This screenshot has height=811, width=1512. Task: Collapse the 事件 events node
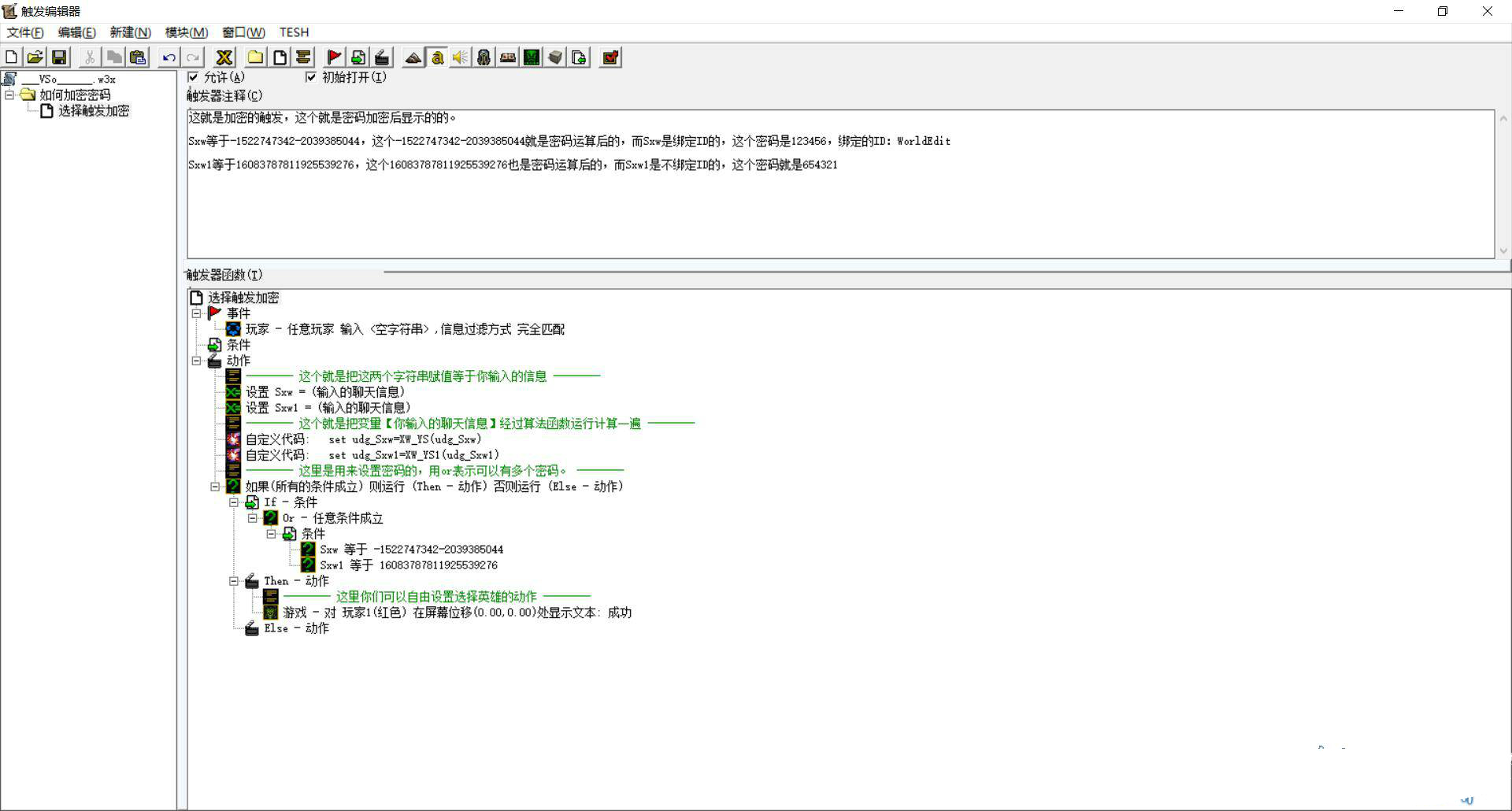pyautogui.click(x=196, y=313)
